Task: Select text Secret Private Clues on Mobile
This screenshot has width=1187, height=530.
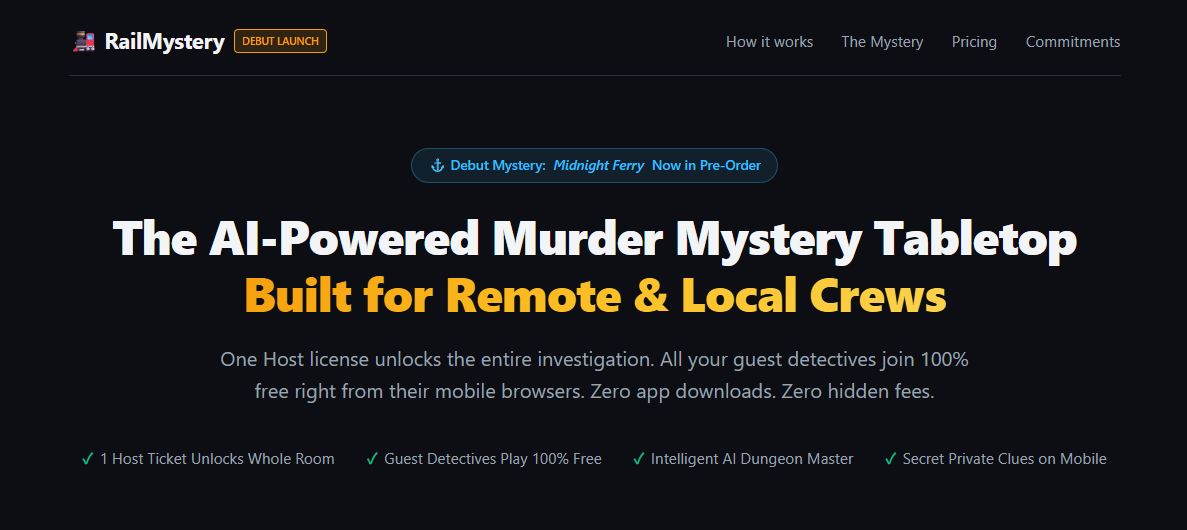Action: pyautogui.click(x=1005, y=459)
